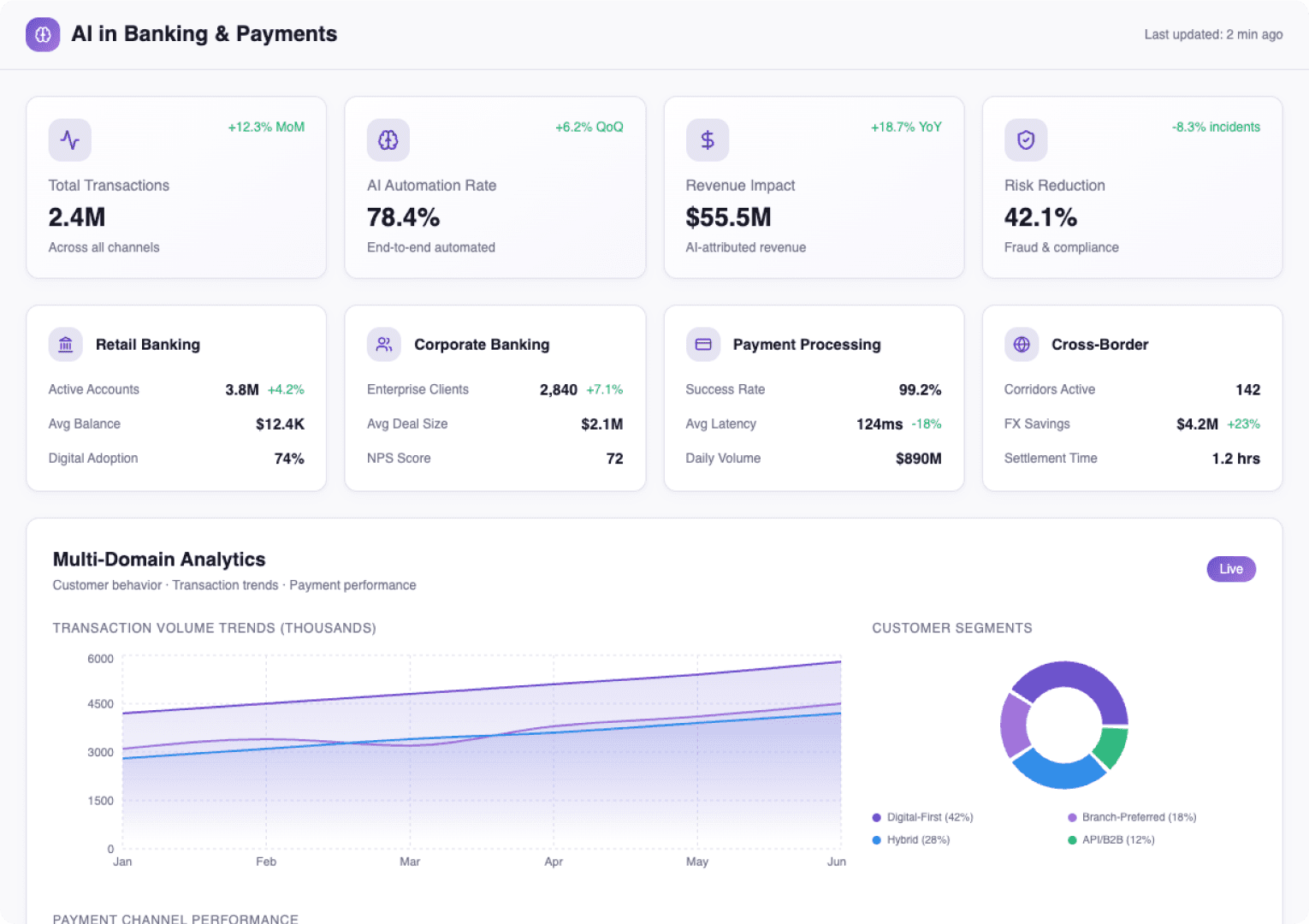Click the Payment performance label
The image size is (1309, 924).
[x=352, y=585]
